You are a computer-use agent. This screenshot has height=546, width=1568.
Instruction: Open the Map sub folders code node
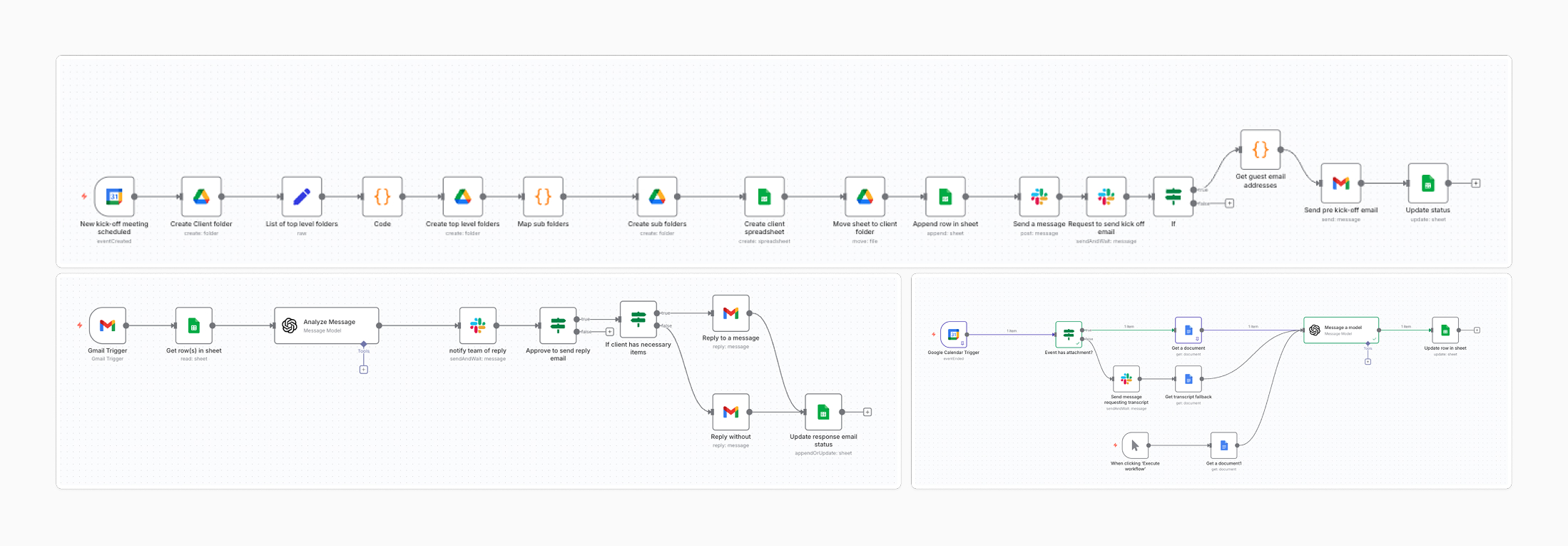click(x=543, y=197)
